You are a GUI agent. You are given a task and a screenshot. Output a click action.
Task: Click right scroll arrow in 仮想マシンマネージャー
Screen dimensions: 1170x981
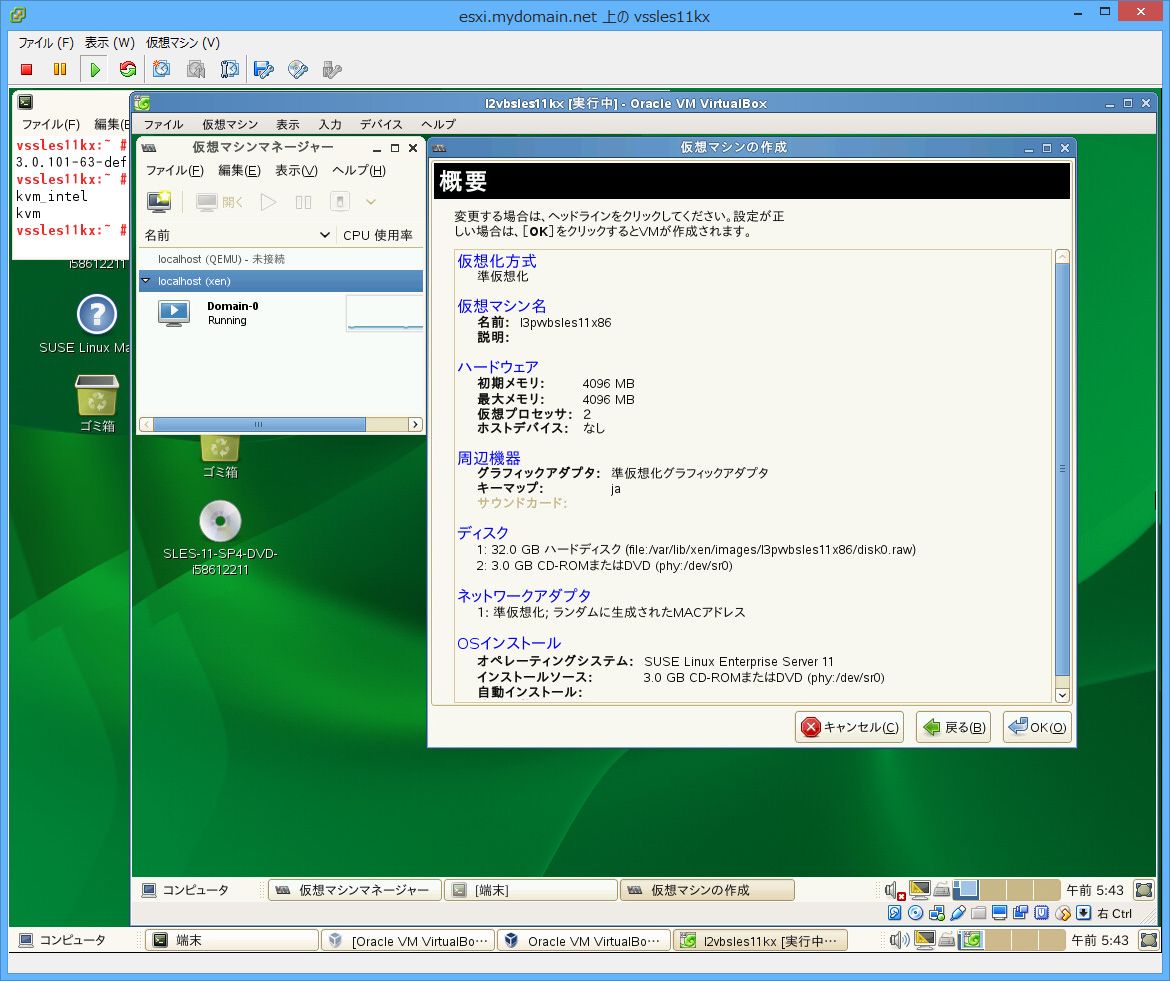point(415,424)
